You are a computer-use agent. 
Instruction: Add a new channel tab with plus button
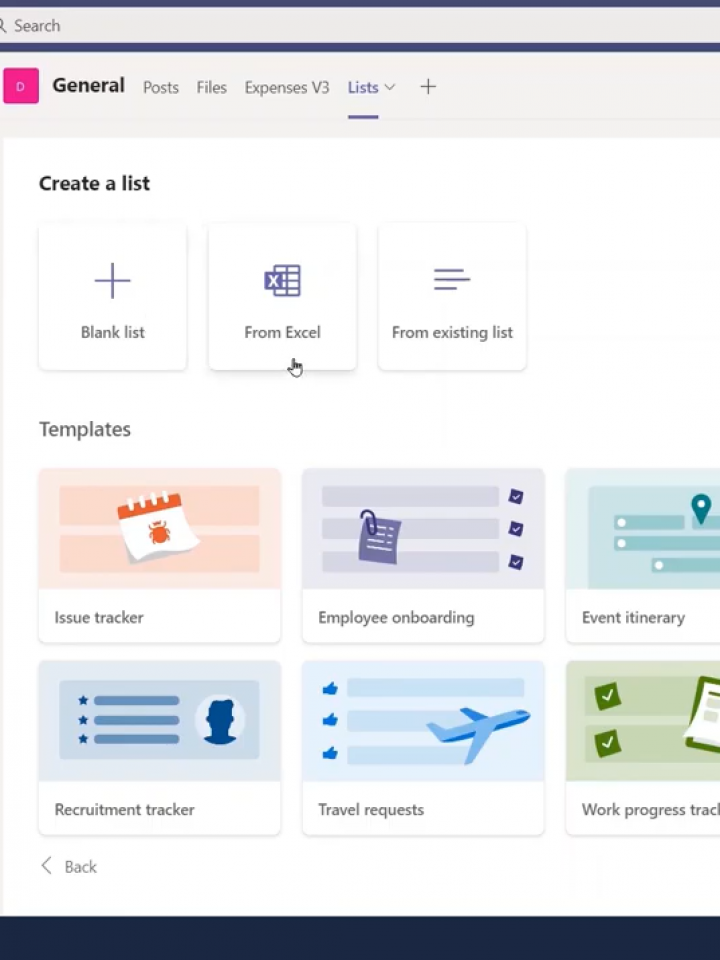427,87
